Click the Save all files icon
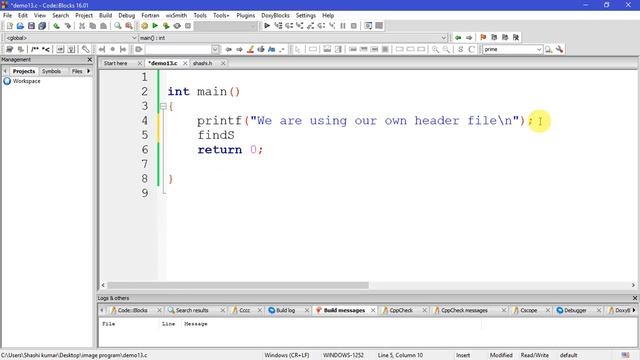This screenshot has width=640, height=360. tap(42, 26)
